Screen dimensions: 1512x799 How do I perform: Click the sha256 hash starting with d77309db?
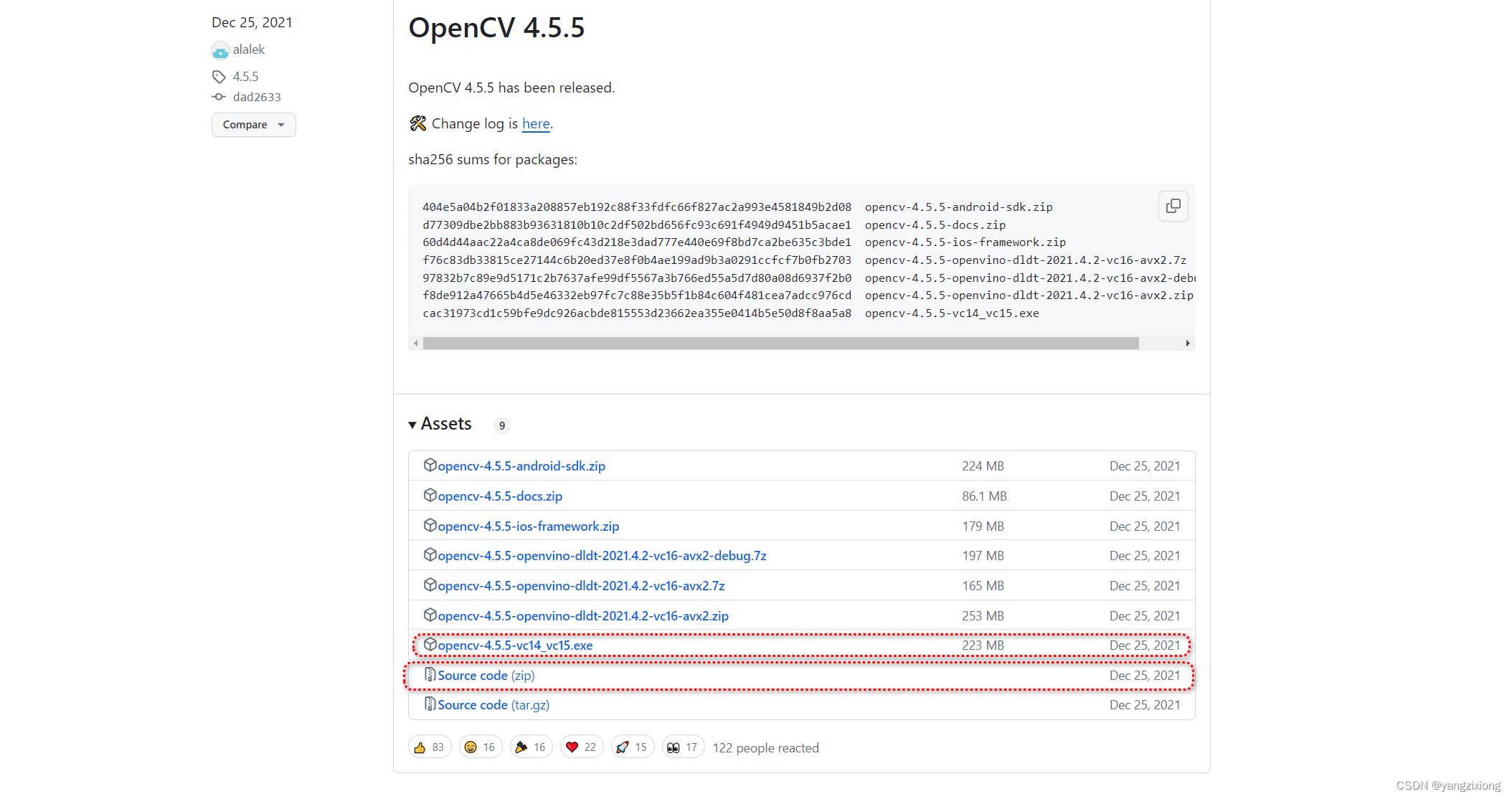click(637, 225)
